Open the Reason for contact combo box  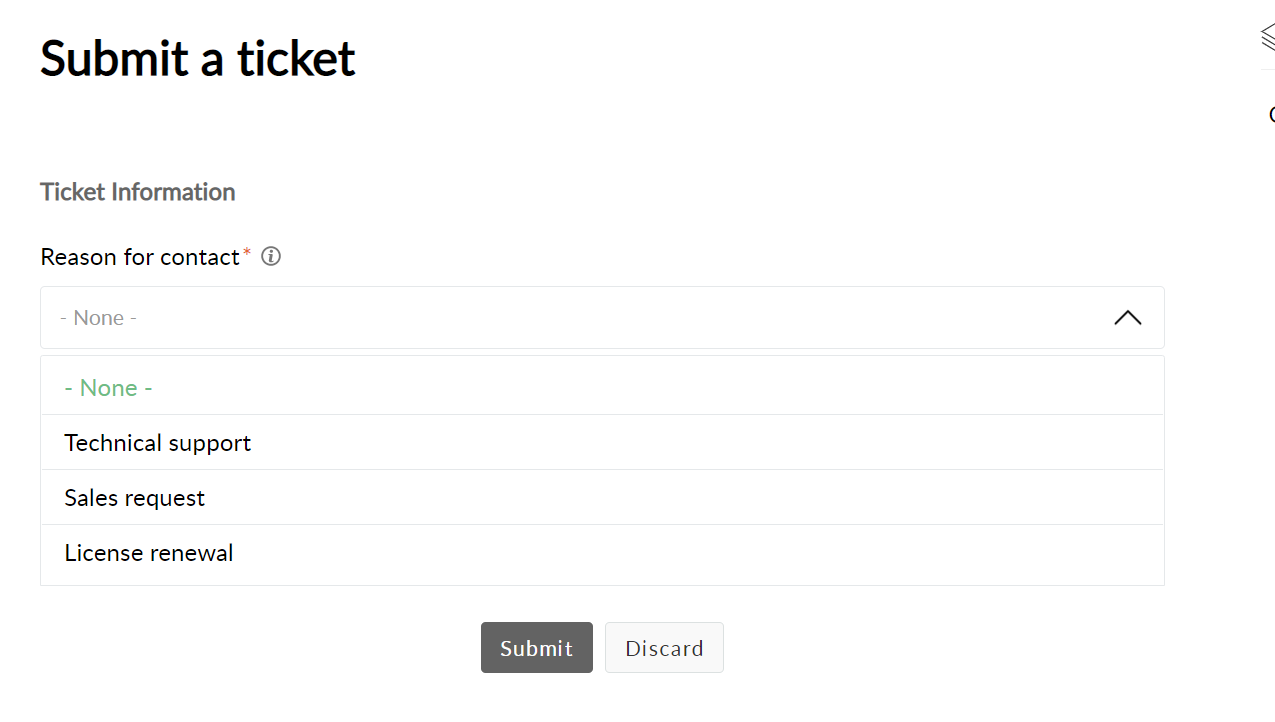point(602,318)
